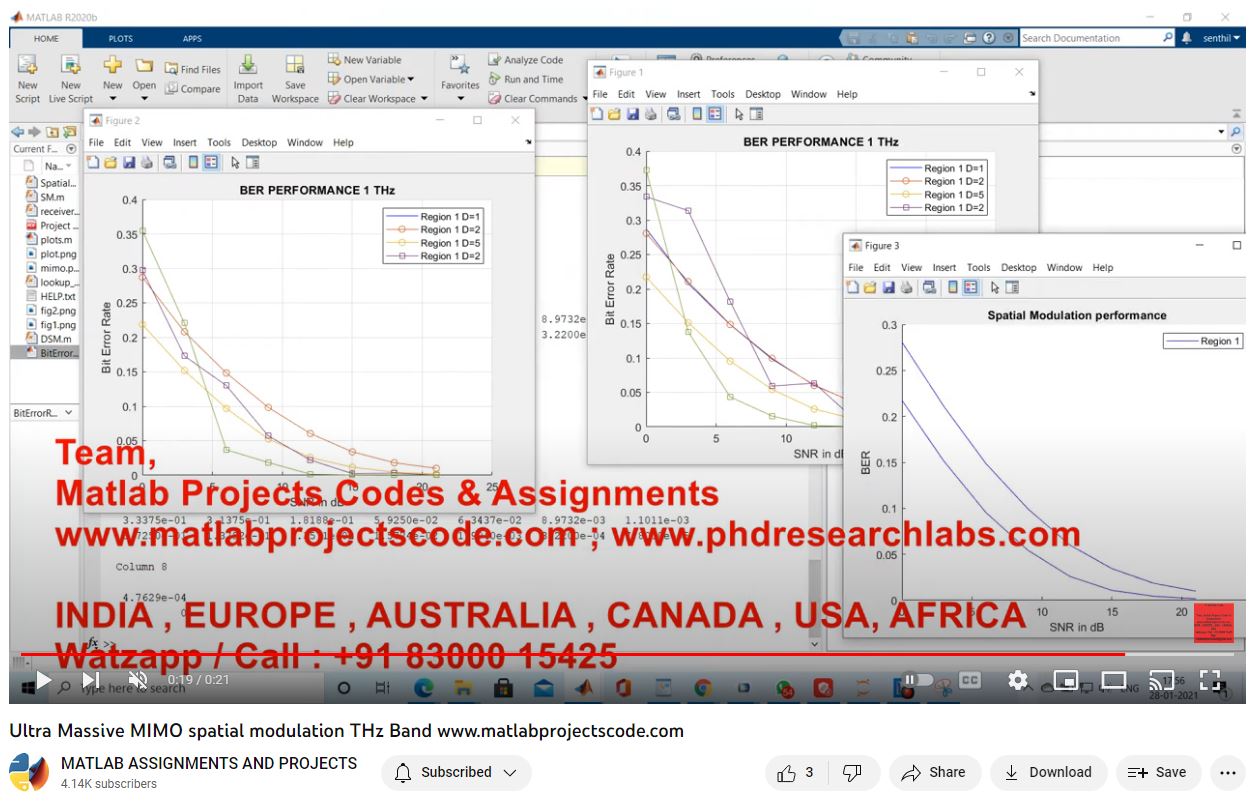The image size is (1258, 805).
Task: Share this video
Action: [x=933, y=773]
